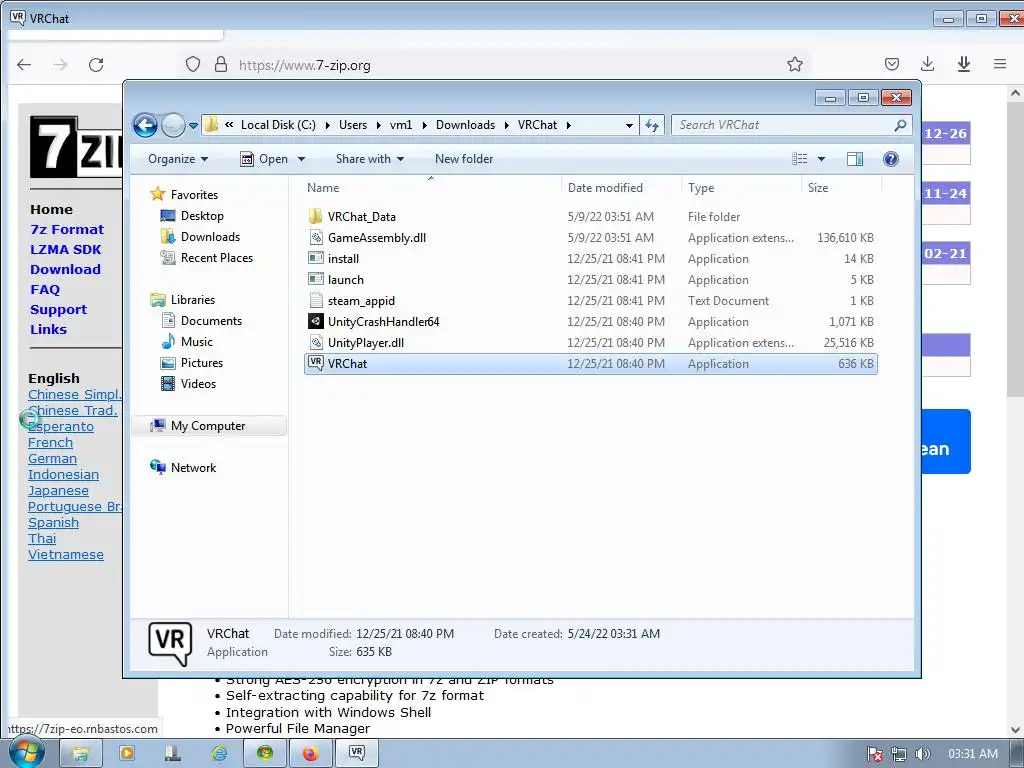Open the Organize menu
The image size is (1024, 768).
178,159
